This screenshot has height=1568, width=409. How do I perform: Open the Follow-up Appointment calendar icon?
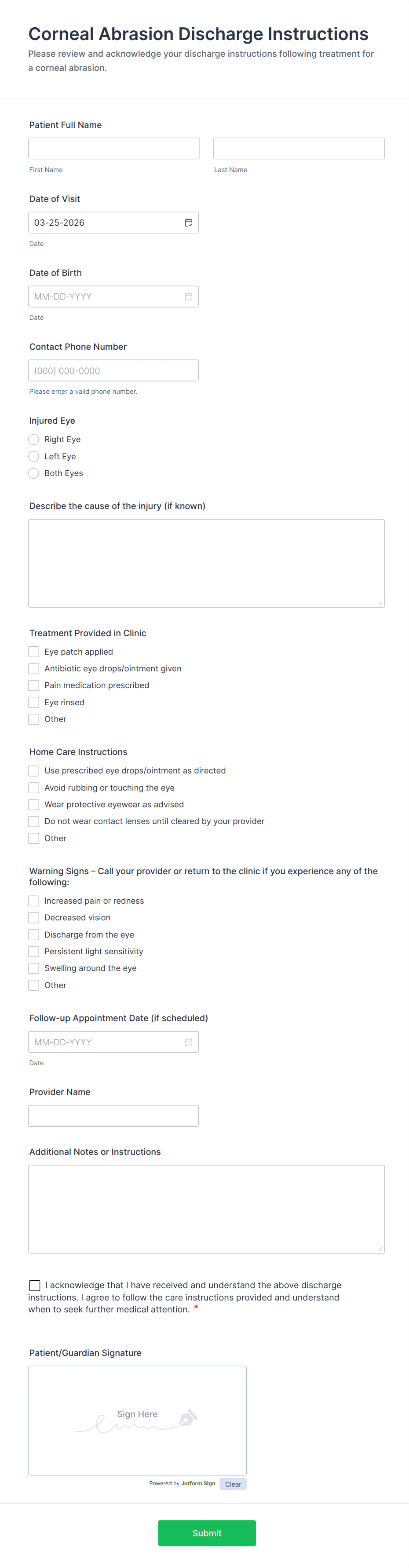[189, 1042]
